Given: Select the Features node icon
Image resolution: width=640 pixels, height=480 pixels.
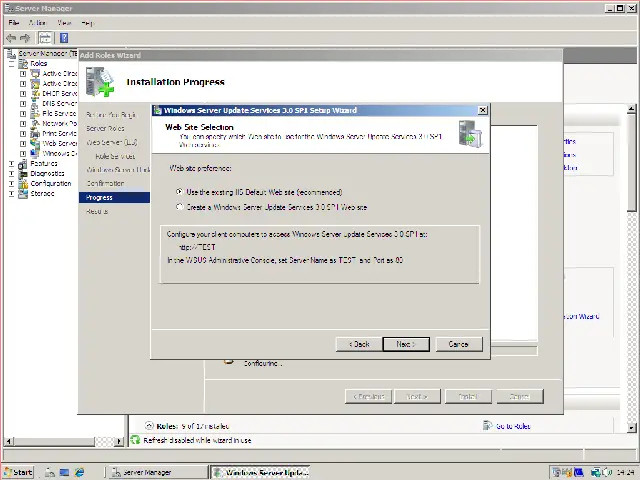Looking at the screenshot, I should 23,164.
